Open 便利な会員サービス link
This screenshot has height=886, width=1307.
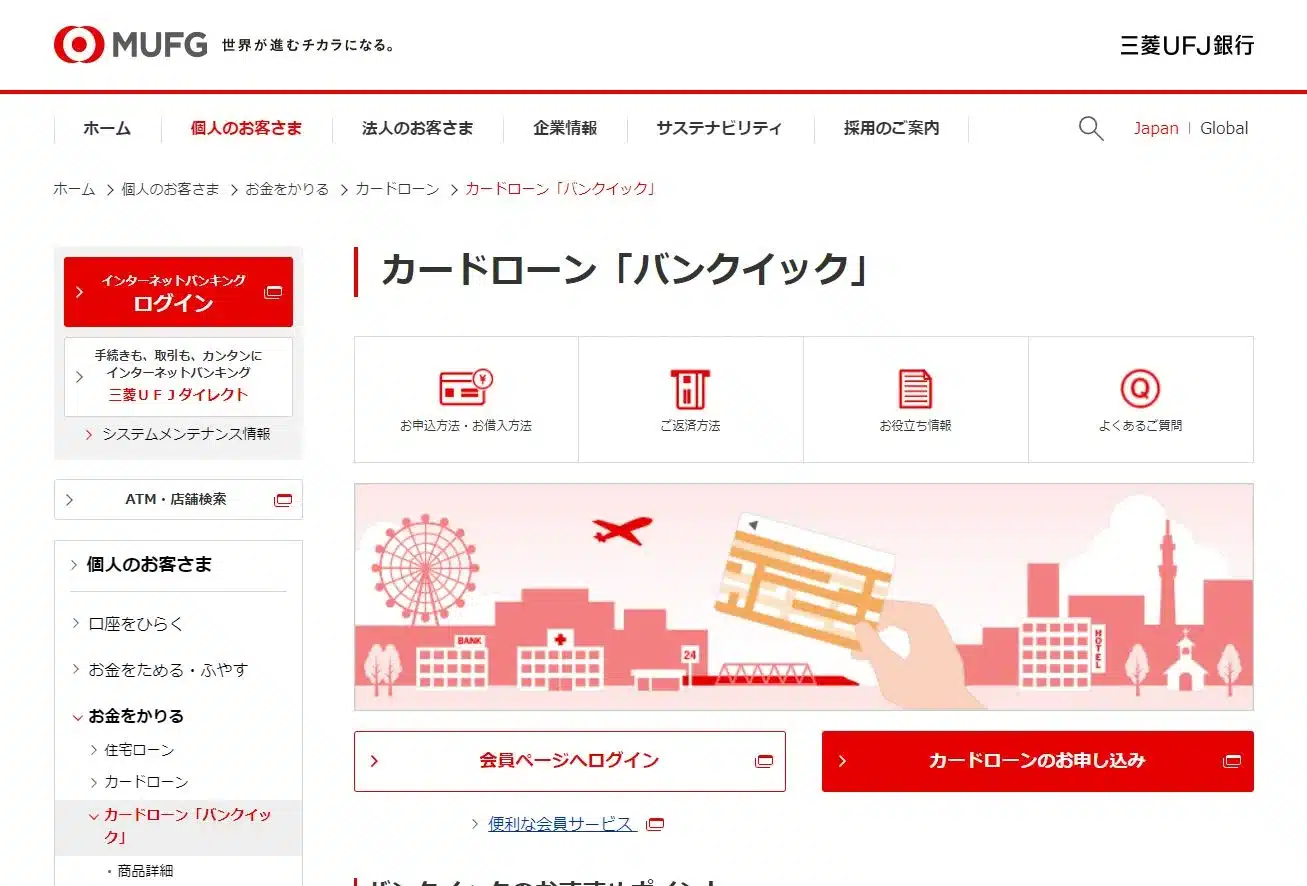pos(562,825)
